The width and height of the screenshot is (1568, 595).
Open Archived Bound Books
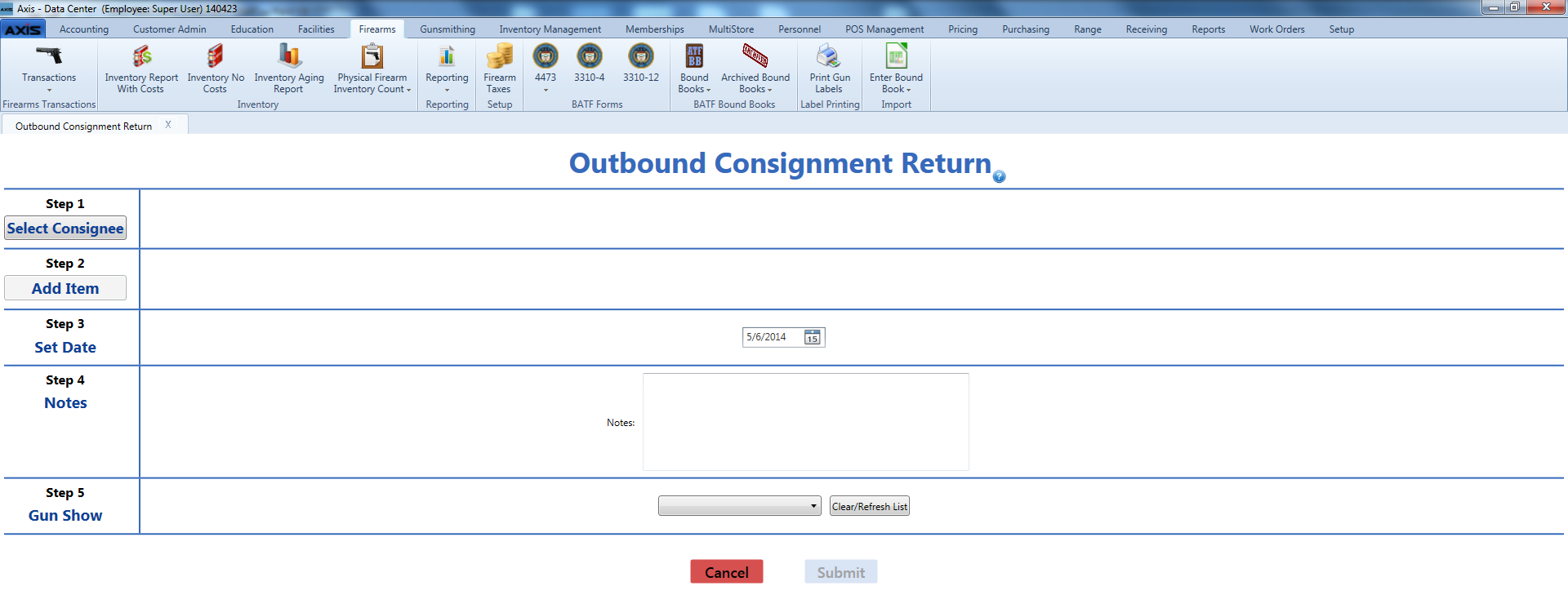tap(755, 69)
